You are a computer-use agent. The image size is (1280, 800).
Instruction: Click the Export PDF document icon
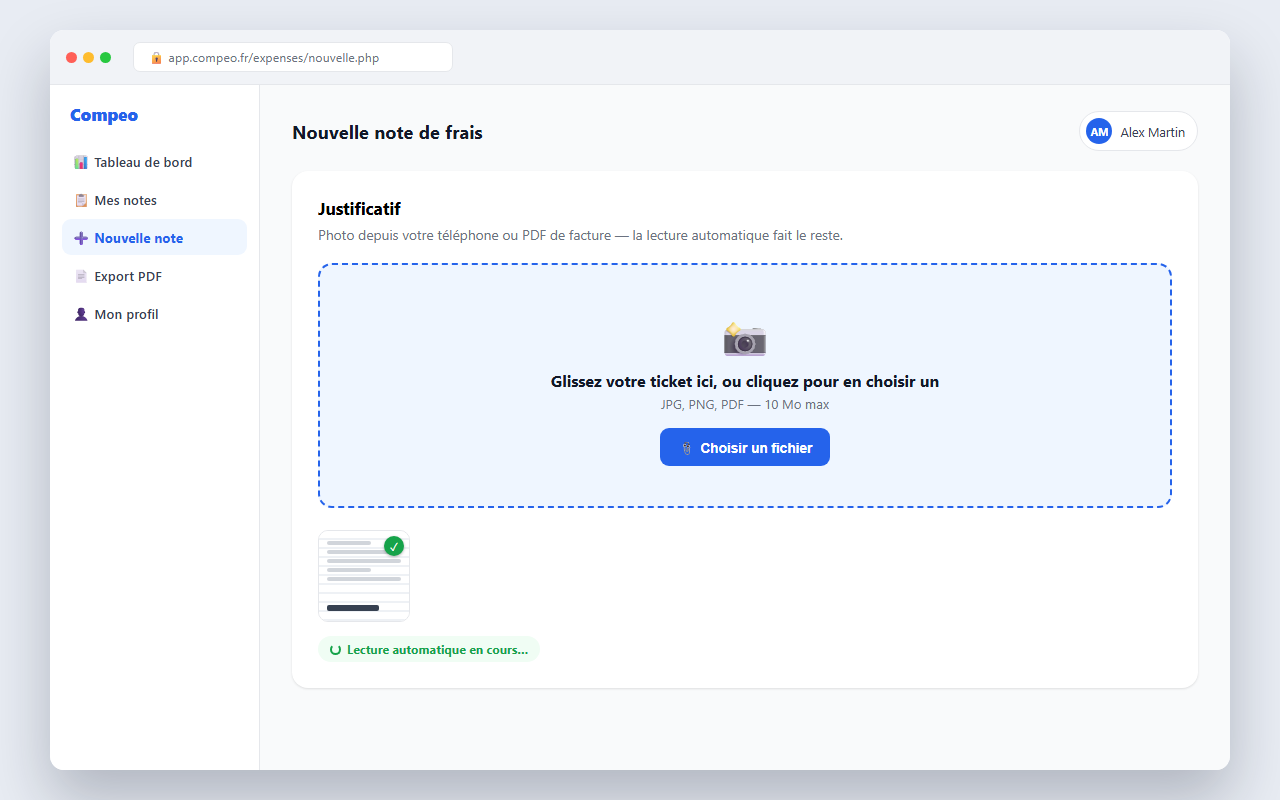click(x=81, y=276)
